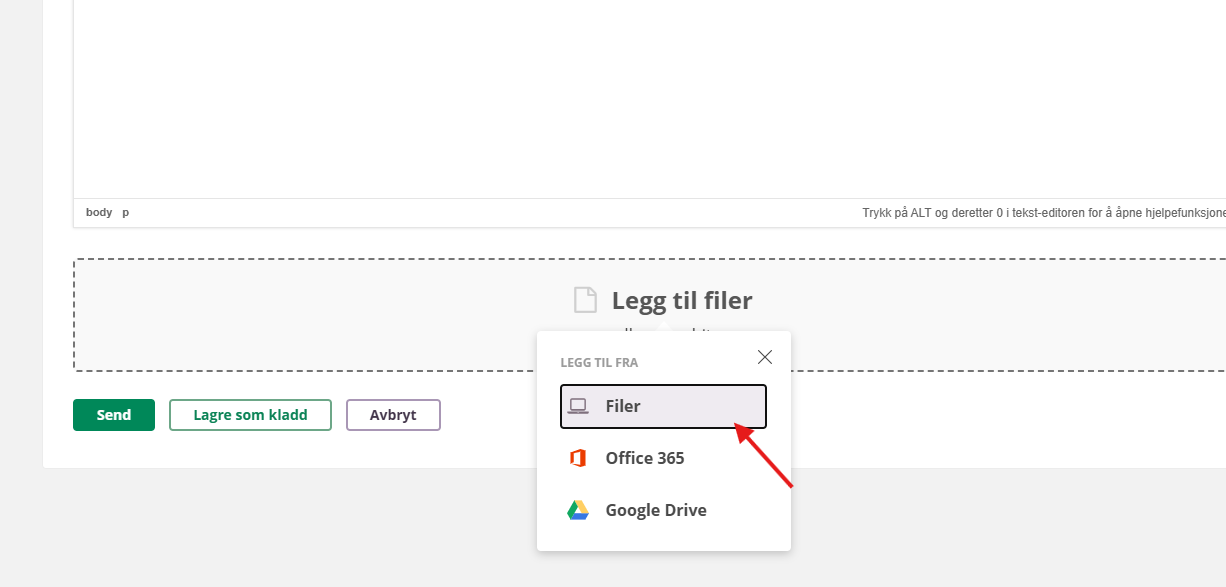Screen dimensions: 1226x587
Task: Click the Google Drive triangle icon
Action: pos(578,510)
